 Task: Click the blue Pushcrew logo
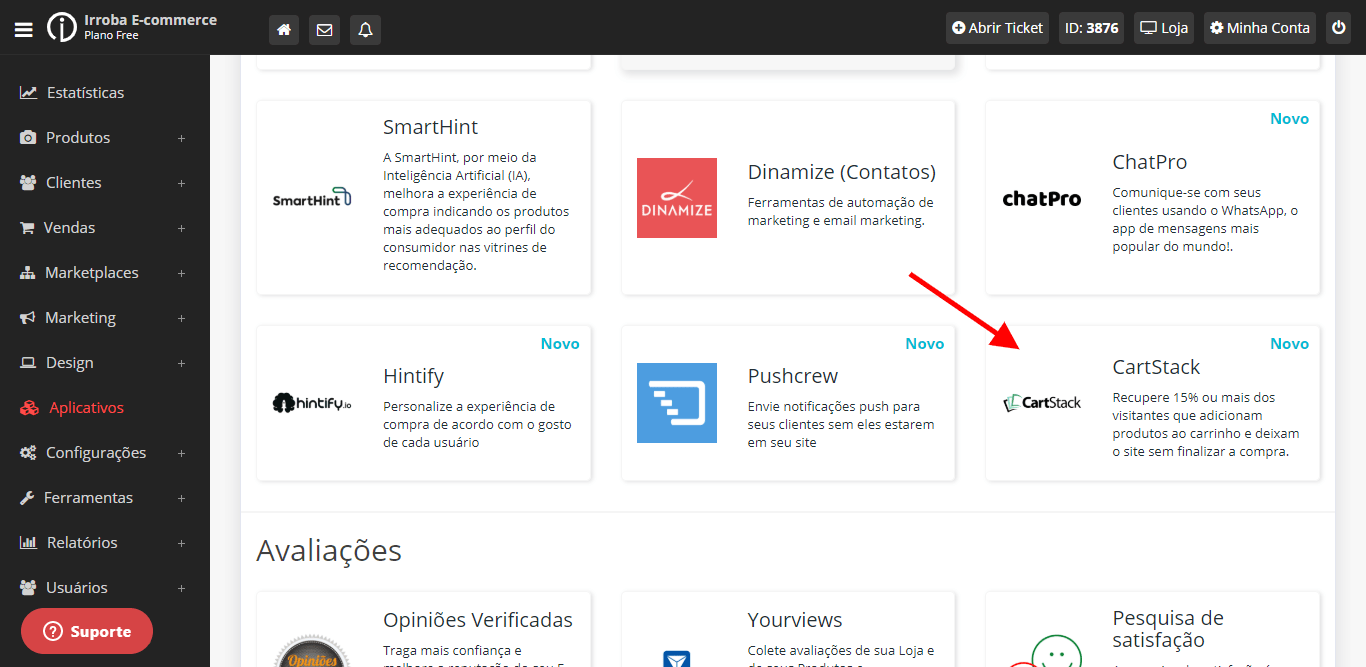click(677, 403)
